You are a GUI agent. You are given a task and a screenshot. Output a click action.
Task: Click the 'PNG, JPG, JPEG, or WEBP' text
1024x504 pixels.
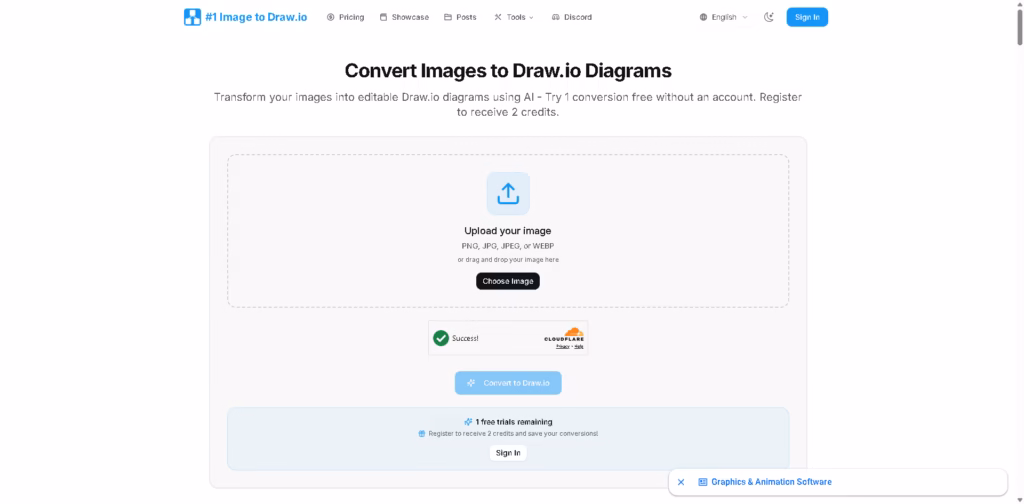pos(508,246)
